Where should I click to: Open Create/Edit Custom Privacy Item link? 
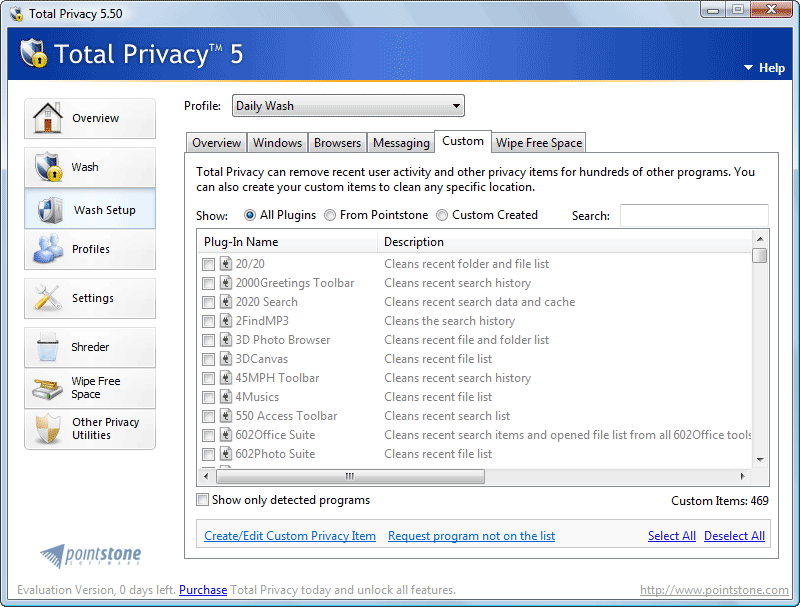(290, 536)
